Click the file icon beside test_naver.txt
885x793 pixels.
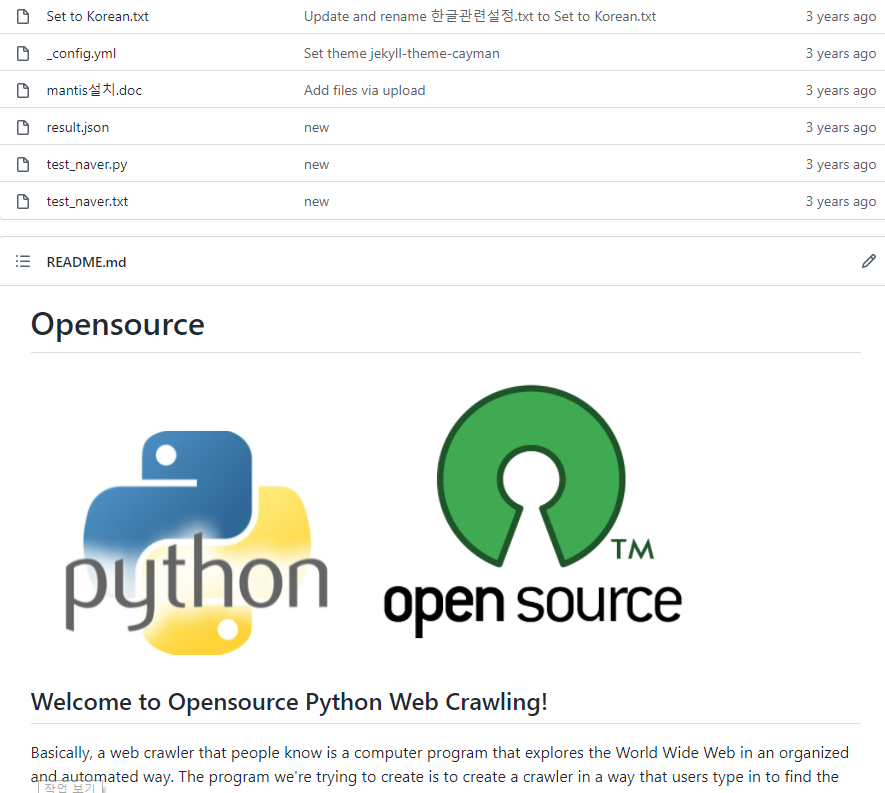click(23, 201)
